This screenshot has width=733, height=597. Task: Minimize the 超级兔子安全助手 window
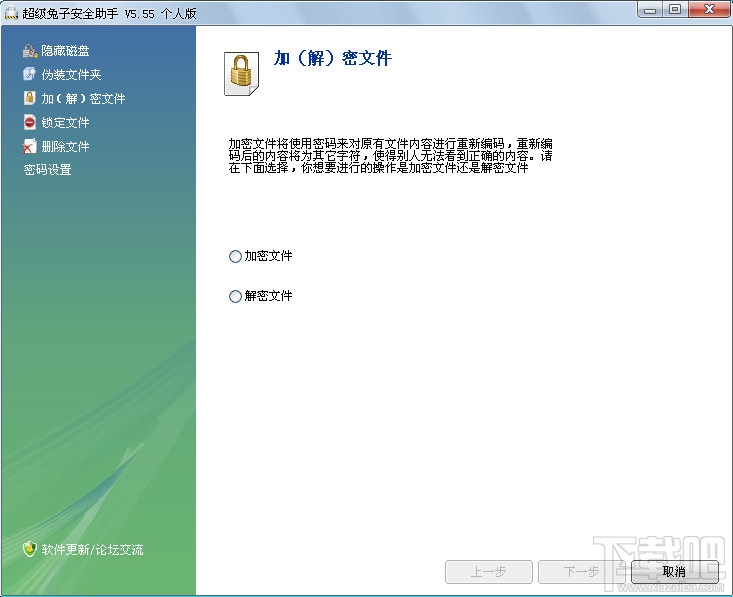point(650,9)
